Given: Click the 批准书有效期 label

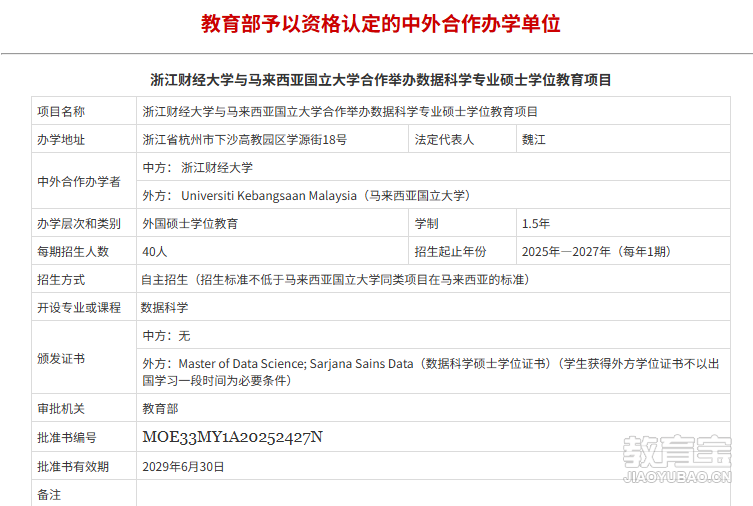Looking at the screenshot, I should tap(73, 466).
